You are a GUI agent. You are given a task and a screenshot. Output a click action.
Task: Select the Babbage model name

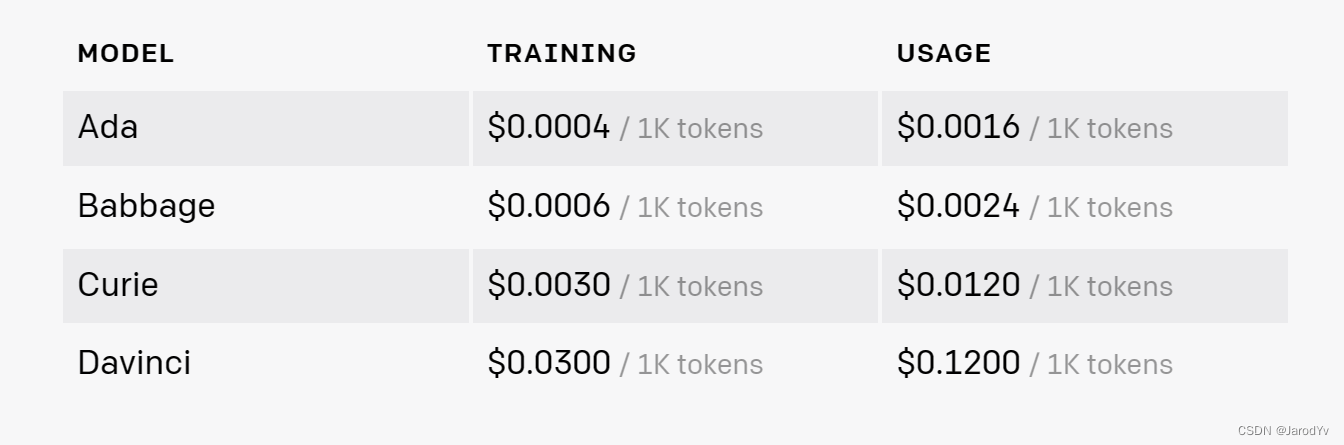(x=146, y=206)
